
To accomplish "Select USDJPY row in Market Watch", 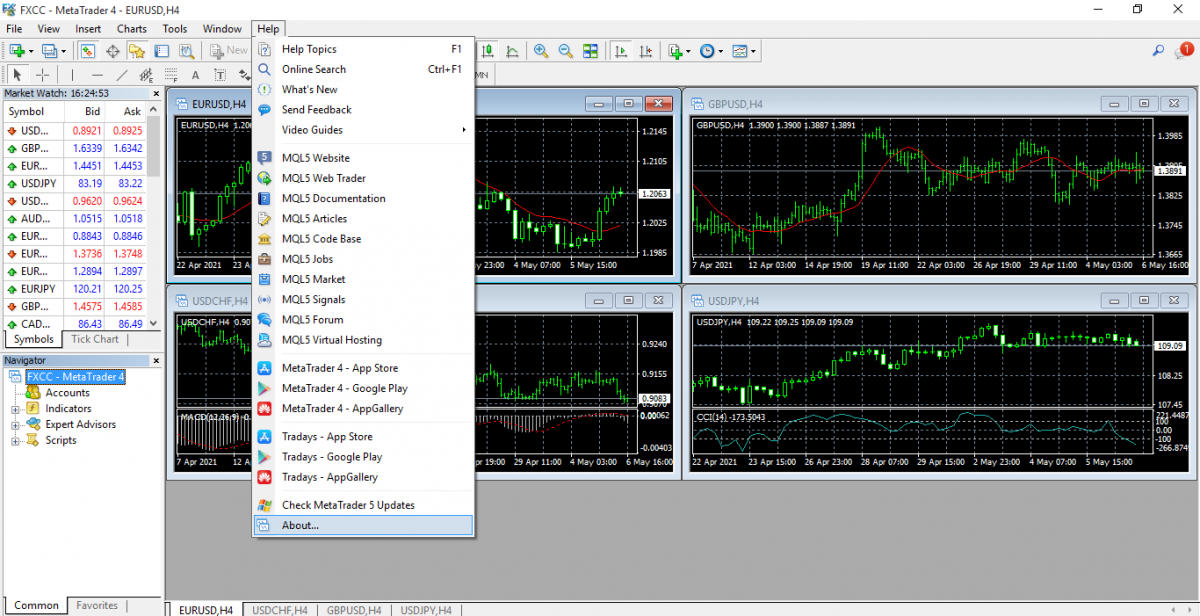I will coord(75,183).
